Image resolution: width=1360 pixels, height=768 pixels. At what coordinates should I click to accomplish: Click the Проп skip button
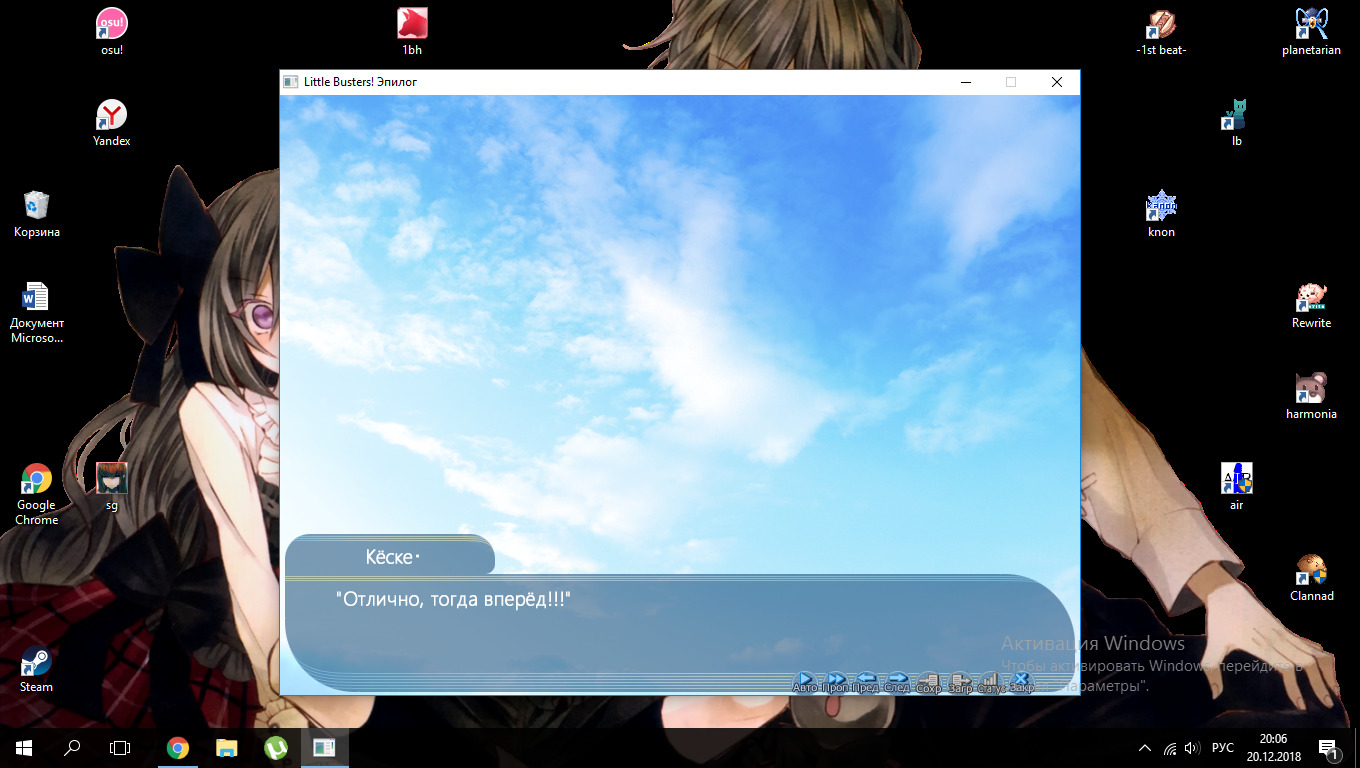836,682
